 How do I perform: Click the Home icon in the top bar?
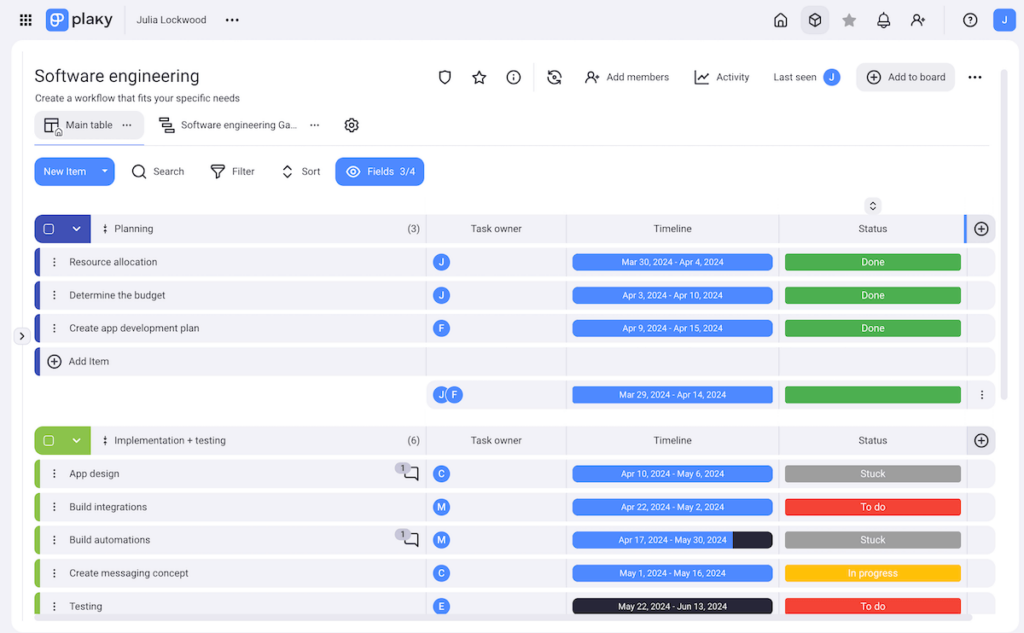point(780,19)
